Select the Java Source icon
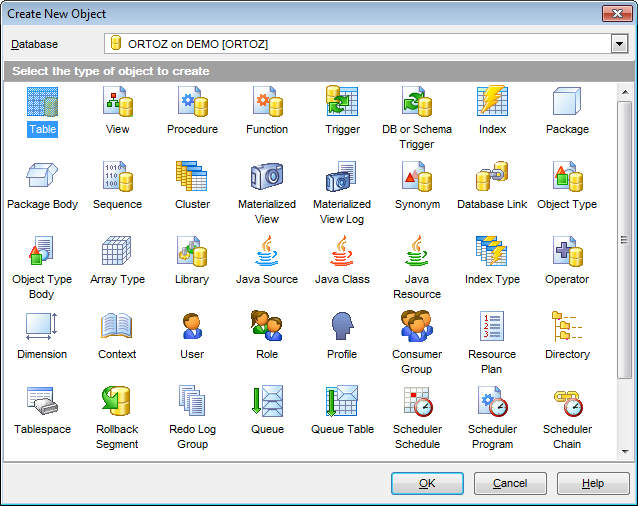This screenshot has height=506, width=638. pos(267,251)
